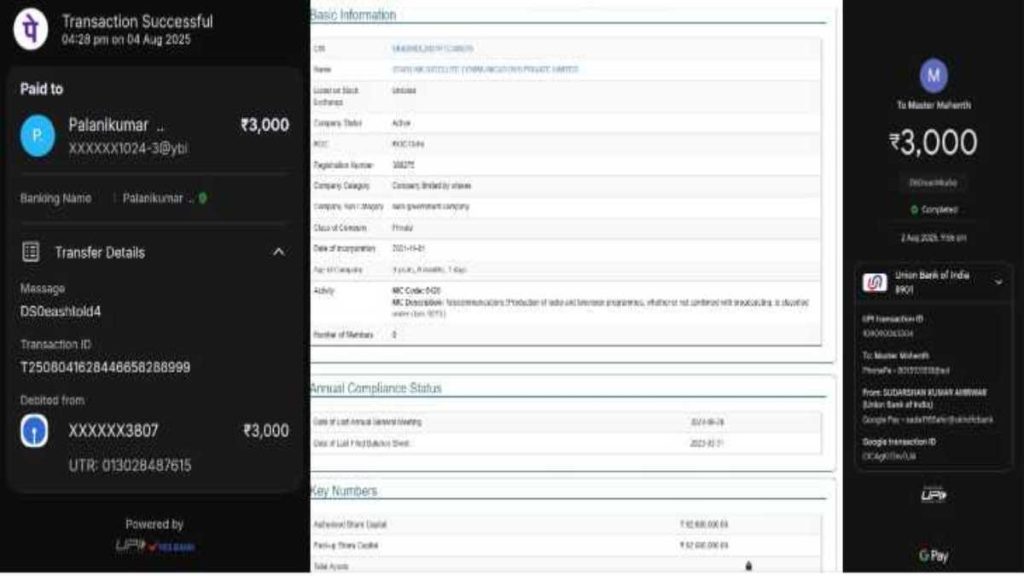1024x576 pixels.
Task: Click the UPI logo under Google Pay receipt
Action: (x=933, y=495)
